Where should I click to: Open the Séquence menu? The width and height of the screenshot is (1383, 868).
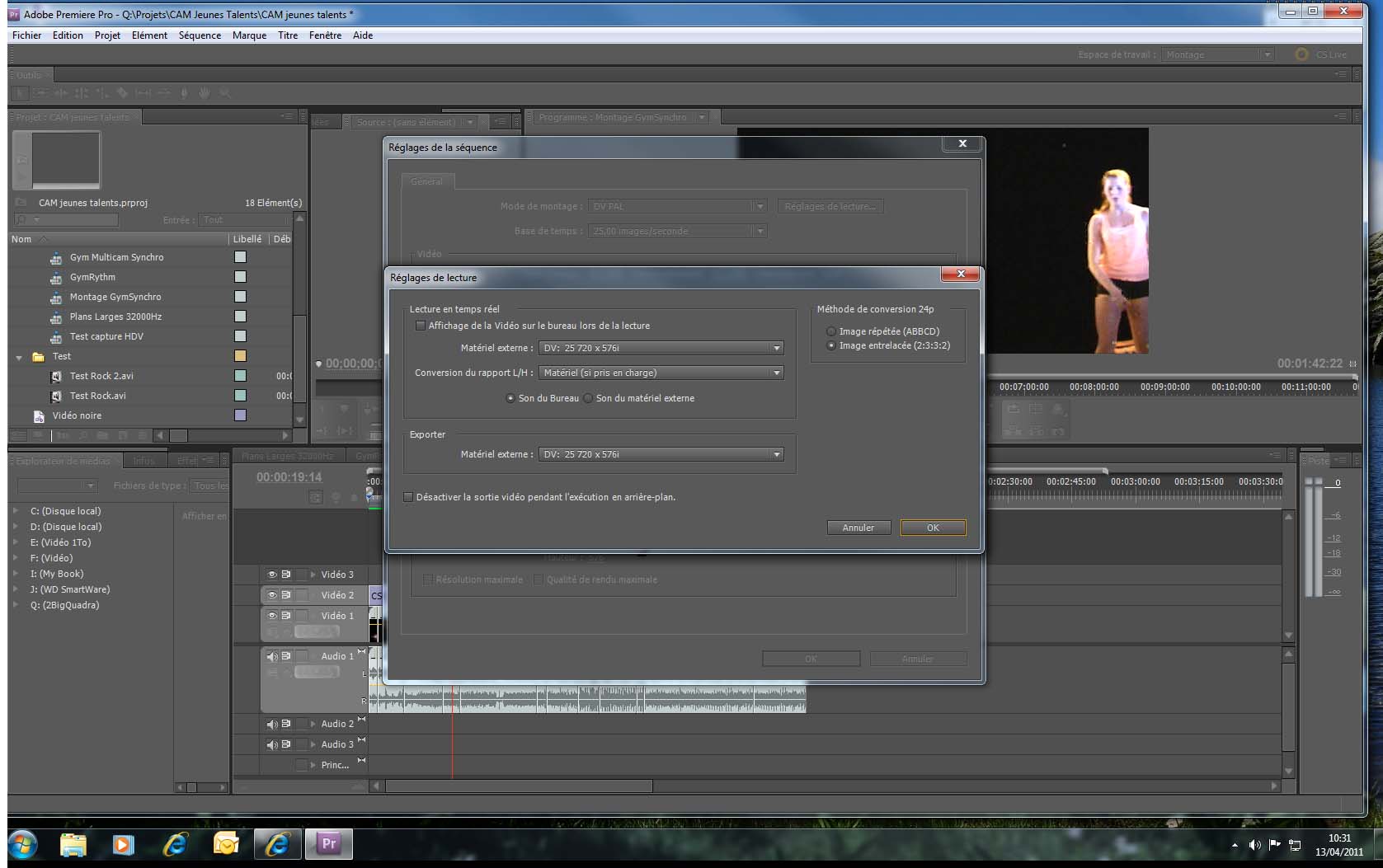200,35
